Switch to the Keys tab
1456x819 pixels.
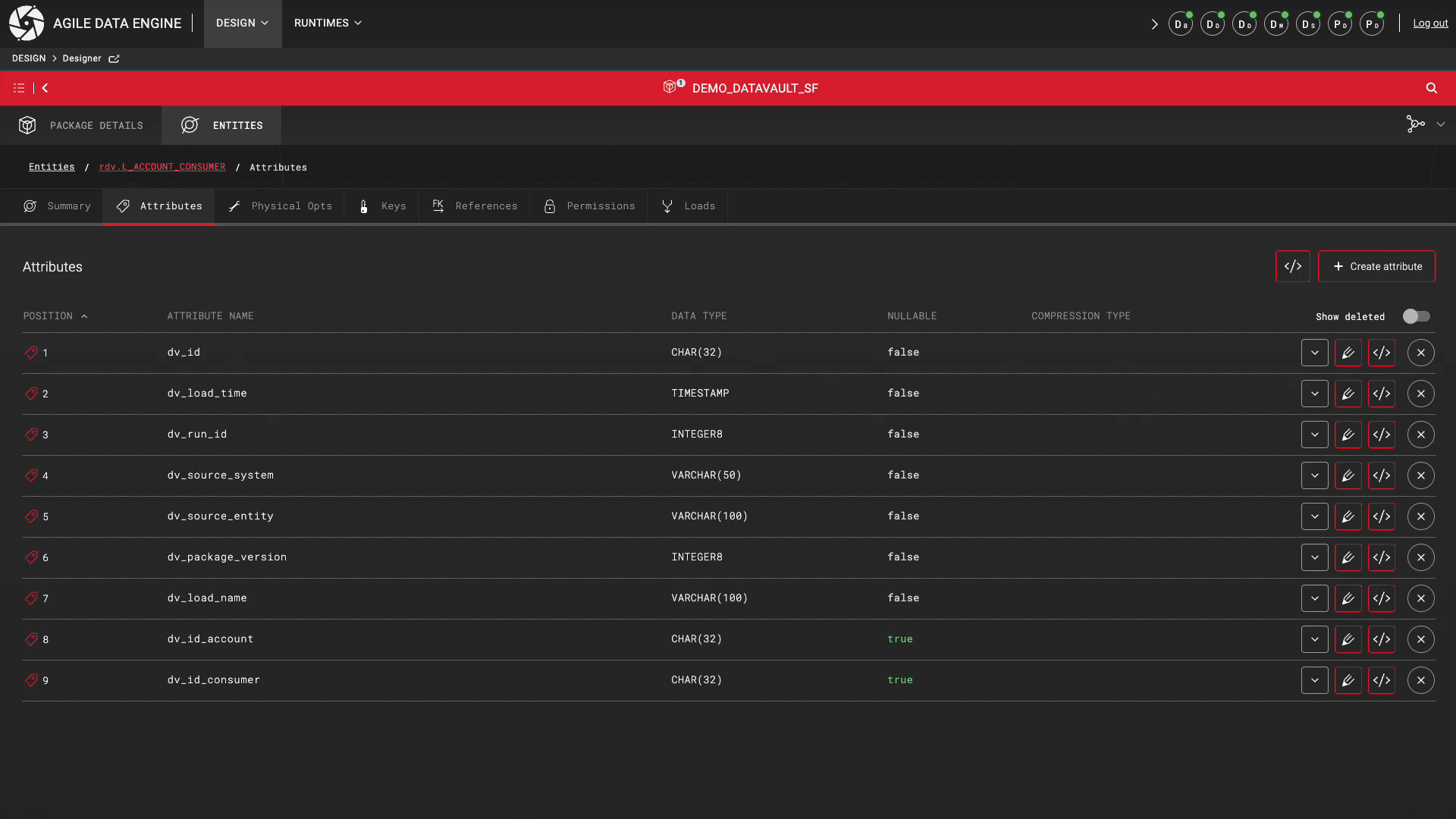click(394, 205)
